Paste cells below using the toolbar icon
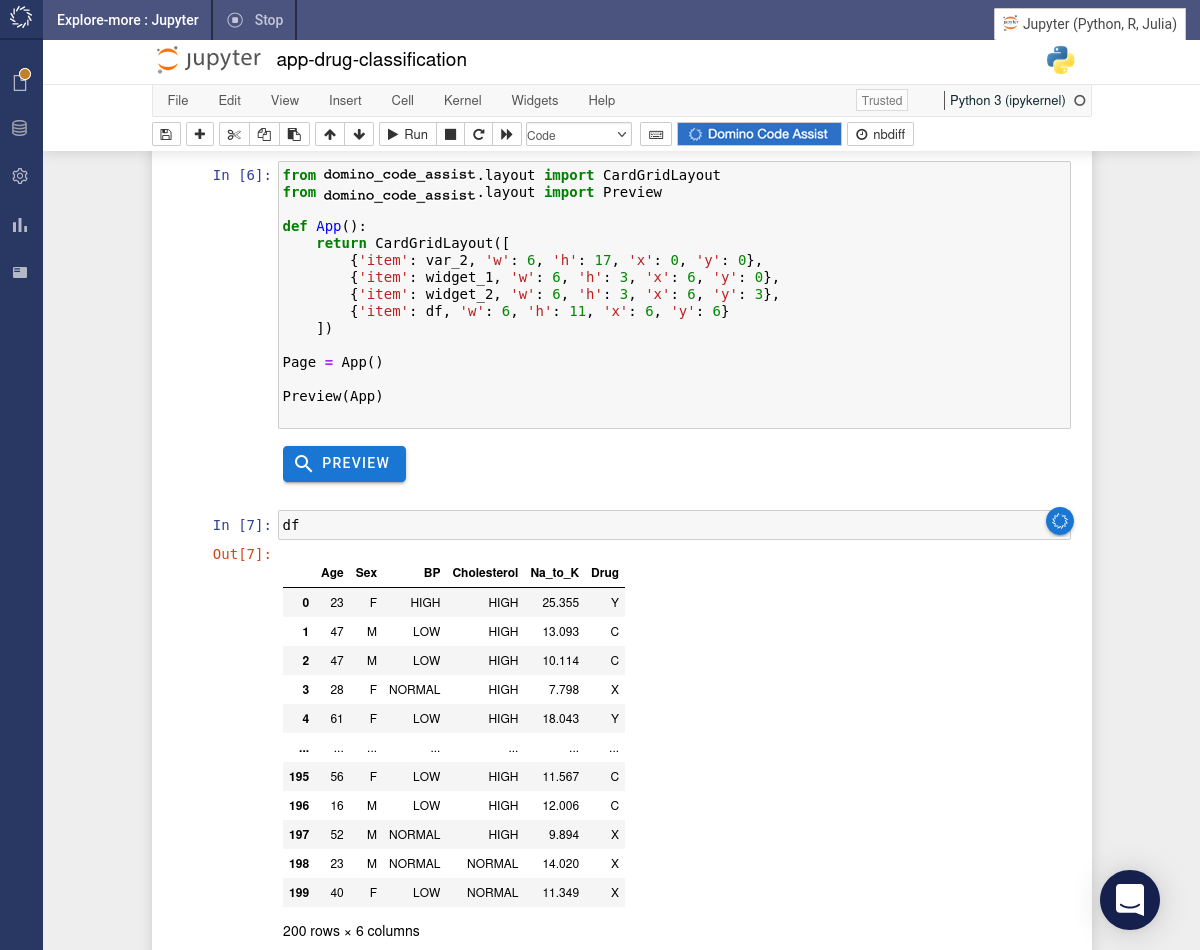Image resolution: width=1200 pixels, height=950 pixels. pos(293,134)
